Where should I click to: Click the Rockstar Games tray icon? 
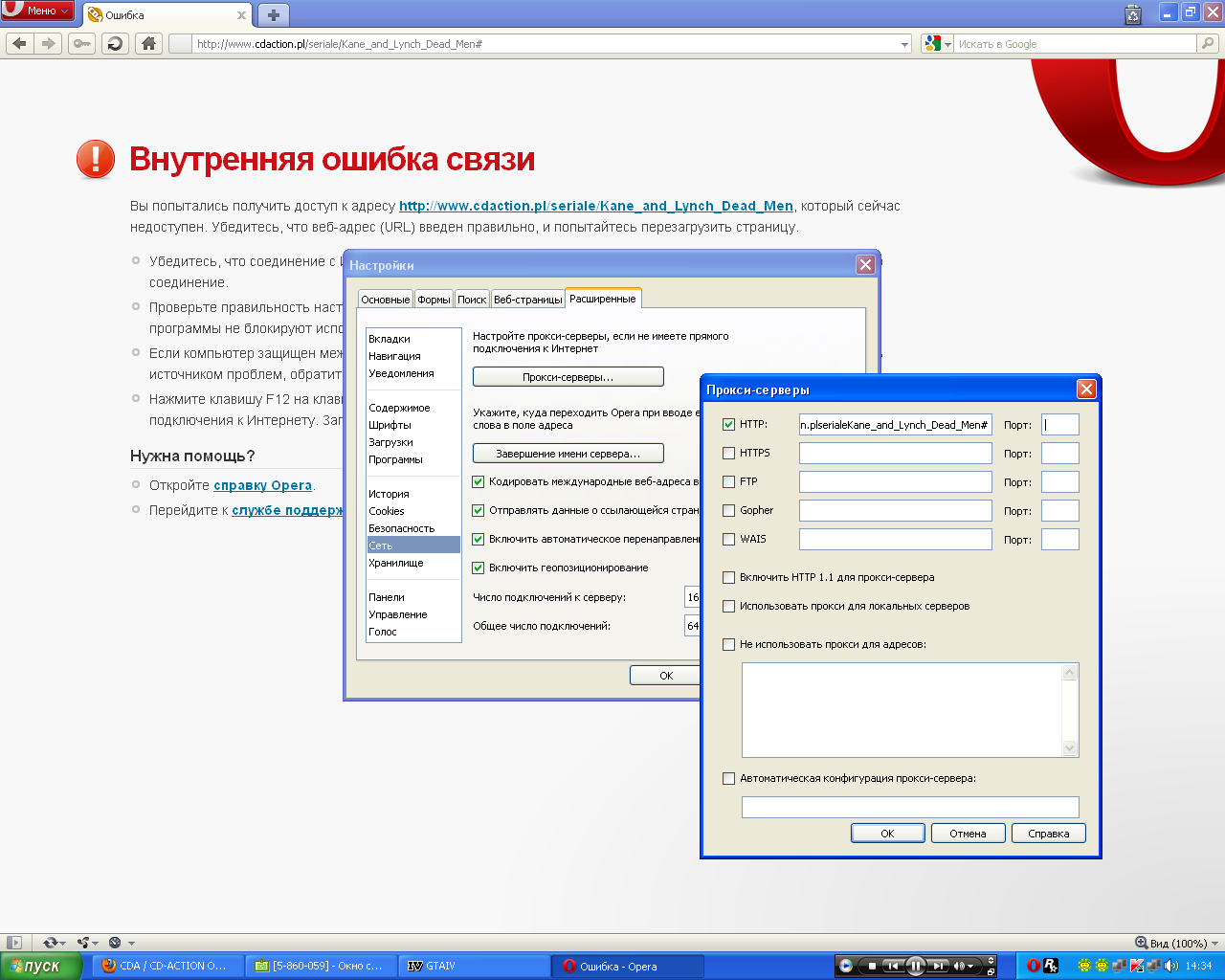pyautogui.click(x=1050, y=966)
